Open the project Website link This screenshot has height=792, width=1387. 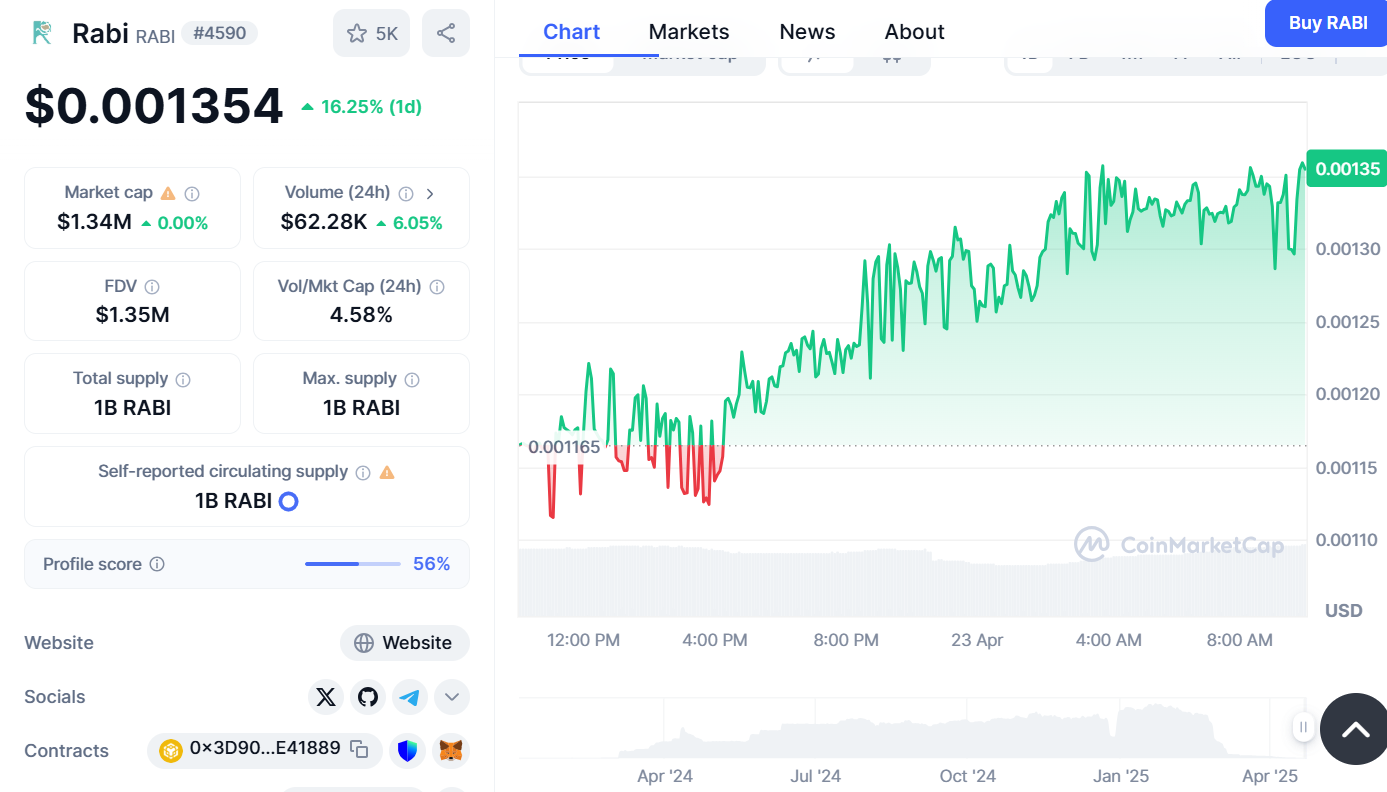point(404,643)
